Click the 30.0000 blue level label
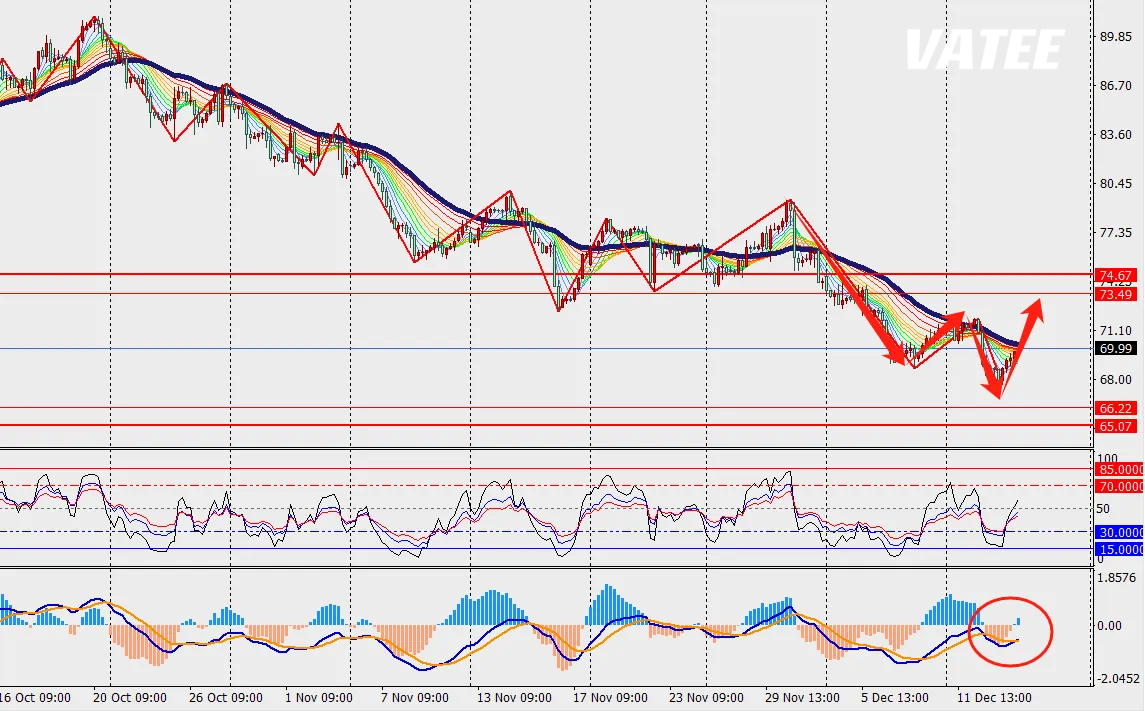 point(1120,532)
